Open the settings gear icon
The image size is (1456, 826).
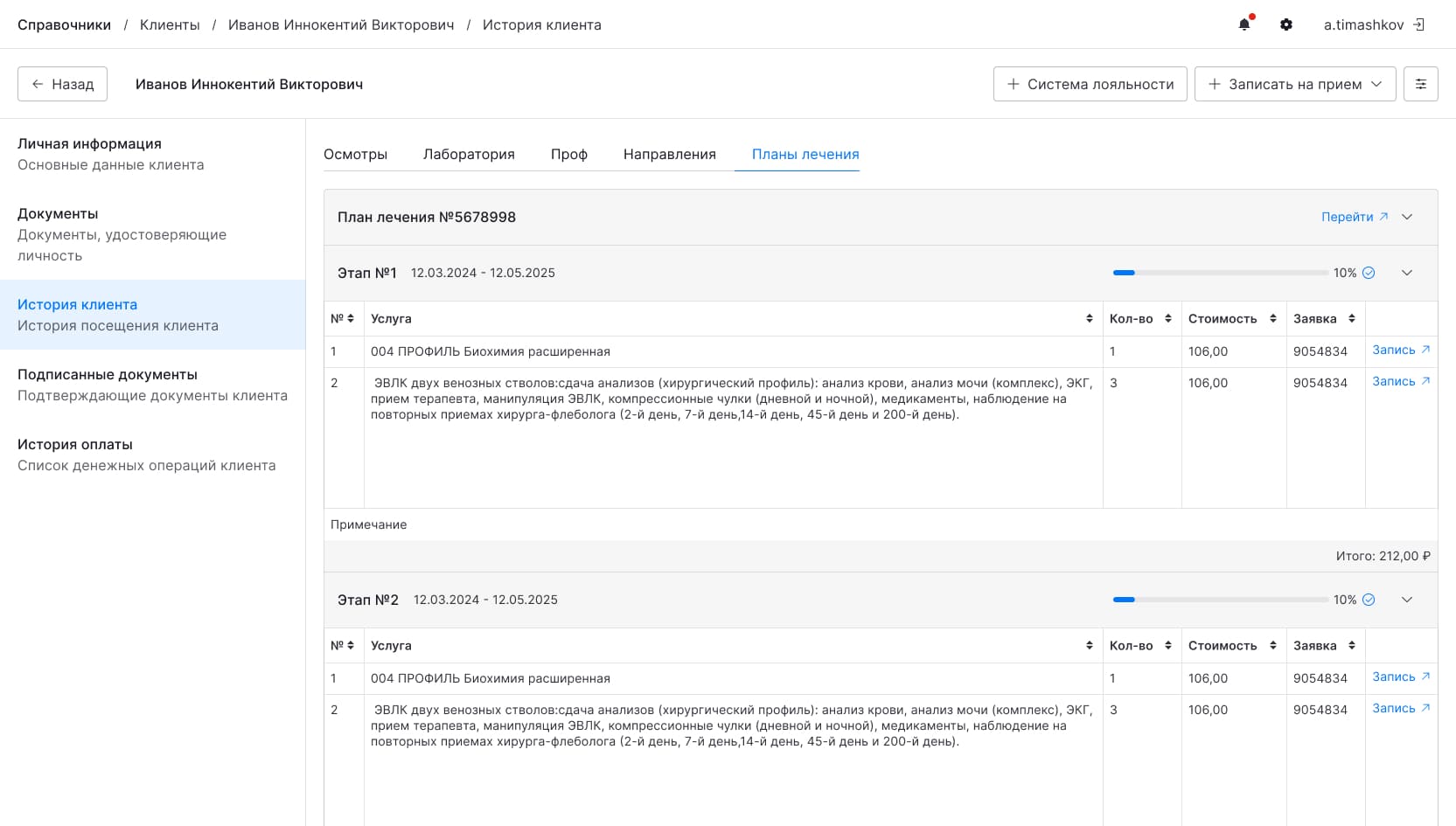(x=1286, y=24)
